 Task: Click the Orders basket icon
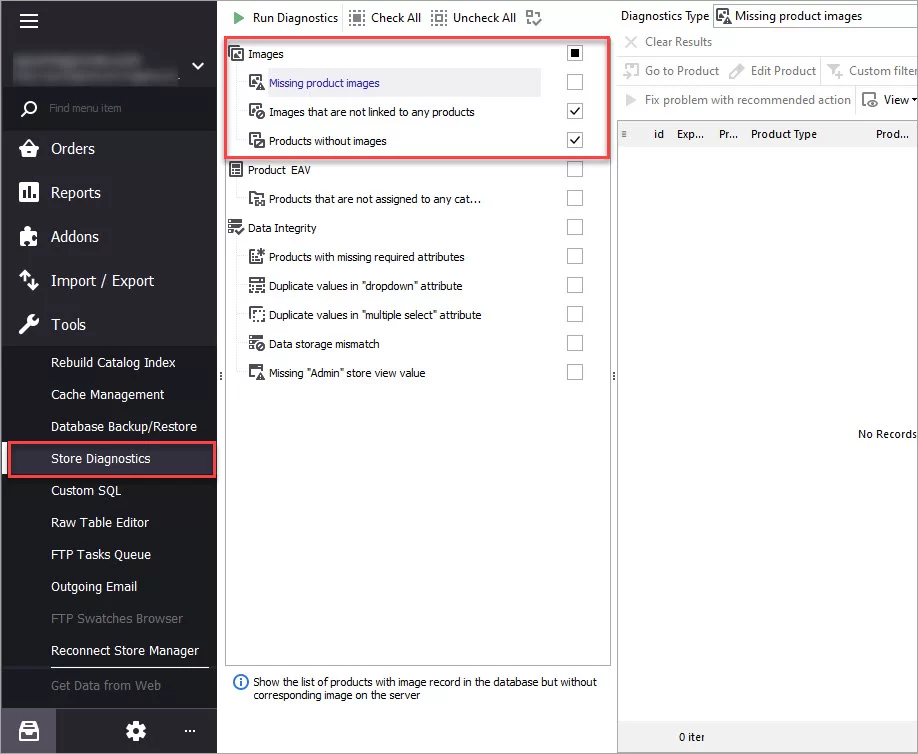[x=29, y=149]
